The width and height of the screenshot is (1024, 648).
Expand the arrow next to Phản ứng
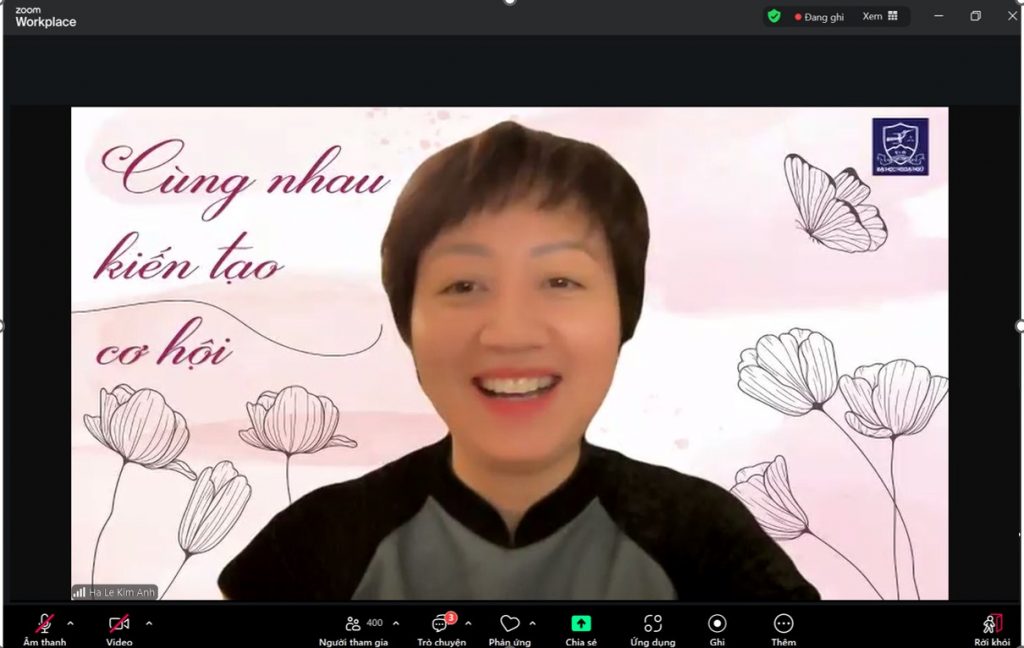pyautogui.click(x=532, y=623)
